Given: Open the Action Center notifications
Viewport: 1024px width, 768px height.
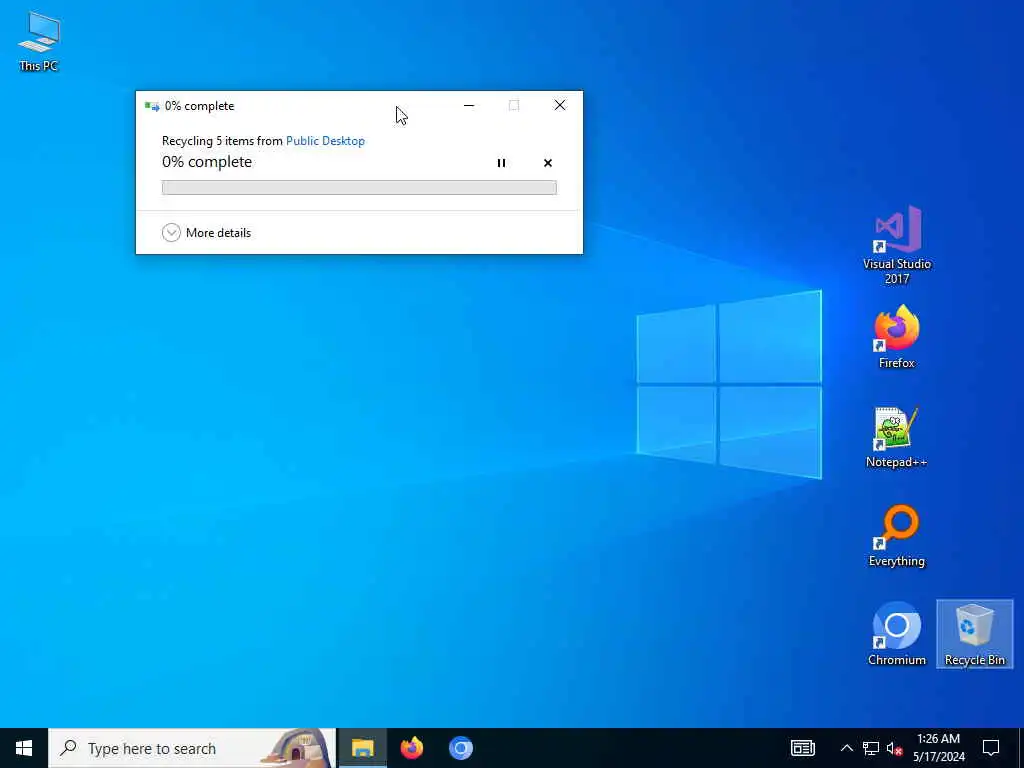Looking at the screenshot, I should 991,748.
